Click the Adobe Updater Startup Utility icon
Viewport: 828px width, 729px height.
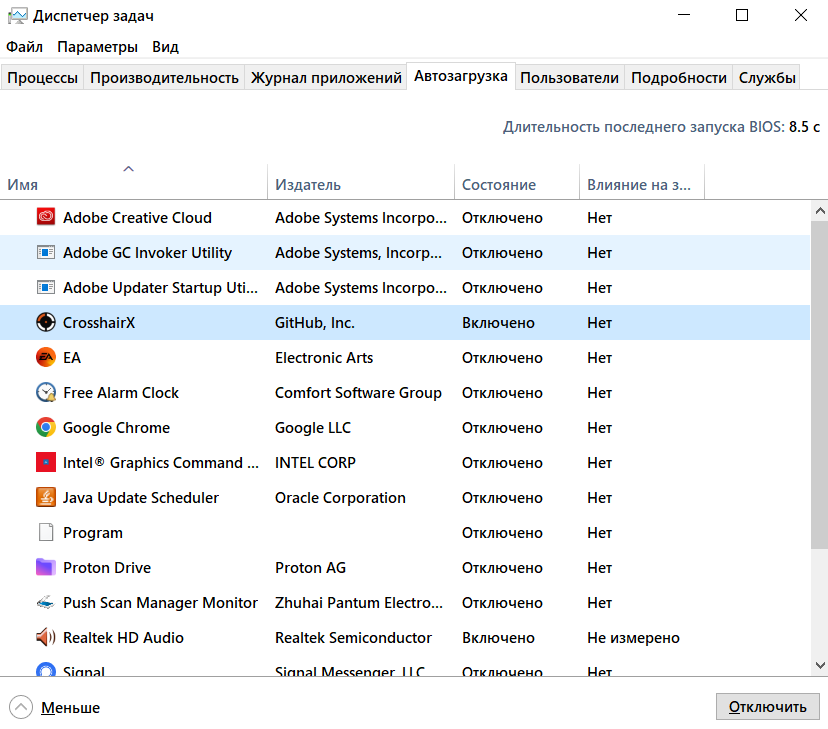pyautogui.click(x=46, y=287)
